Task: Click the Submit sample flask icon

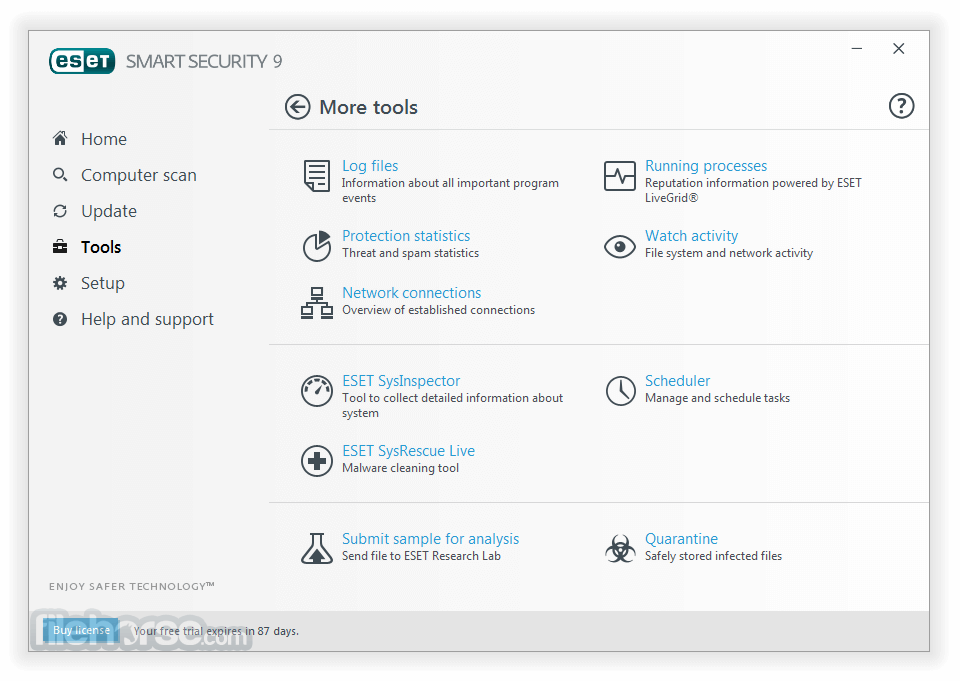Action: pyautogui.click(x=317, y=548)
